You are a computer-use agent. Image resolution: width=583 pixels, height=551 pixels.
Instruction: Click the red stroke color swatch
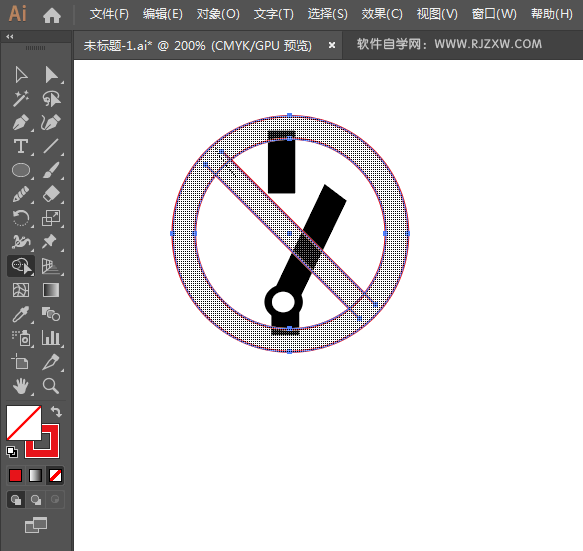[42, 441]
